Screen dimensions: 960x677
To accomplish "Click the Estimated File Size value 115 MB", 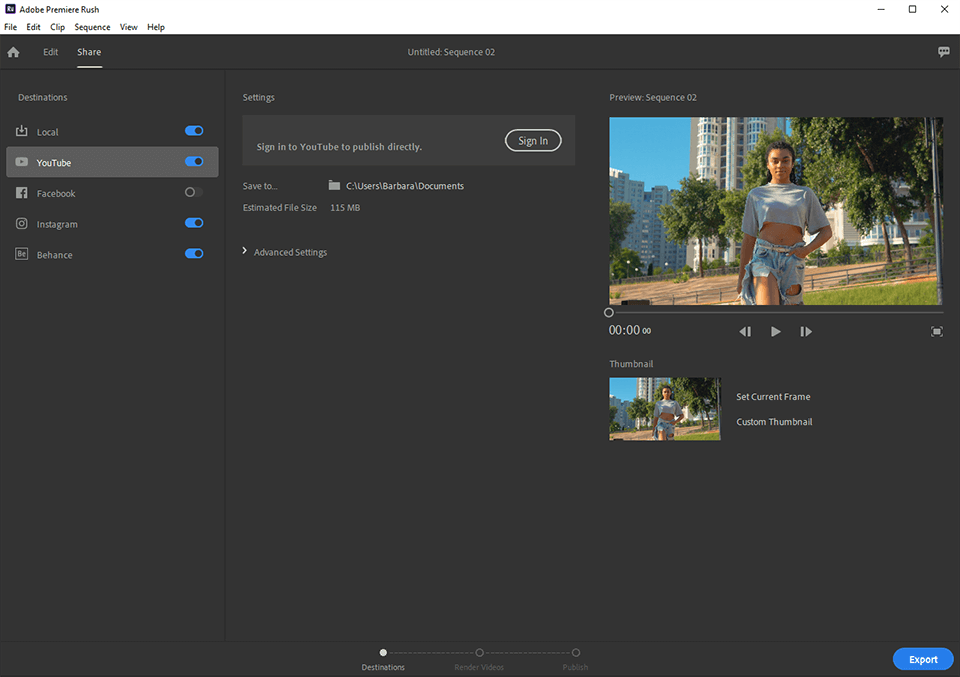I will pyautogui.click(x=345, y=208).
